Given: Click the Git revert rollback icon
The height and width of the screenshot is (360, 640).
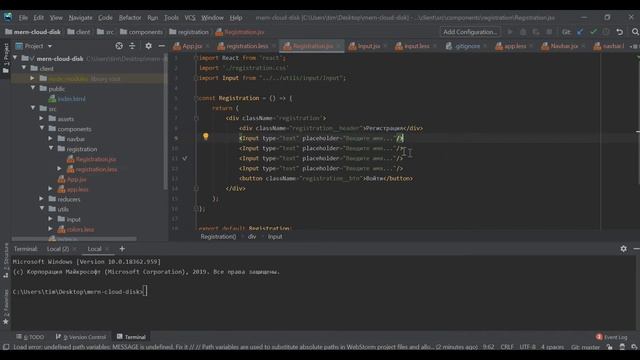Looking at the screenshot, I should 620,32.
